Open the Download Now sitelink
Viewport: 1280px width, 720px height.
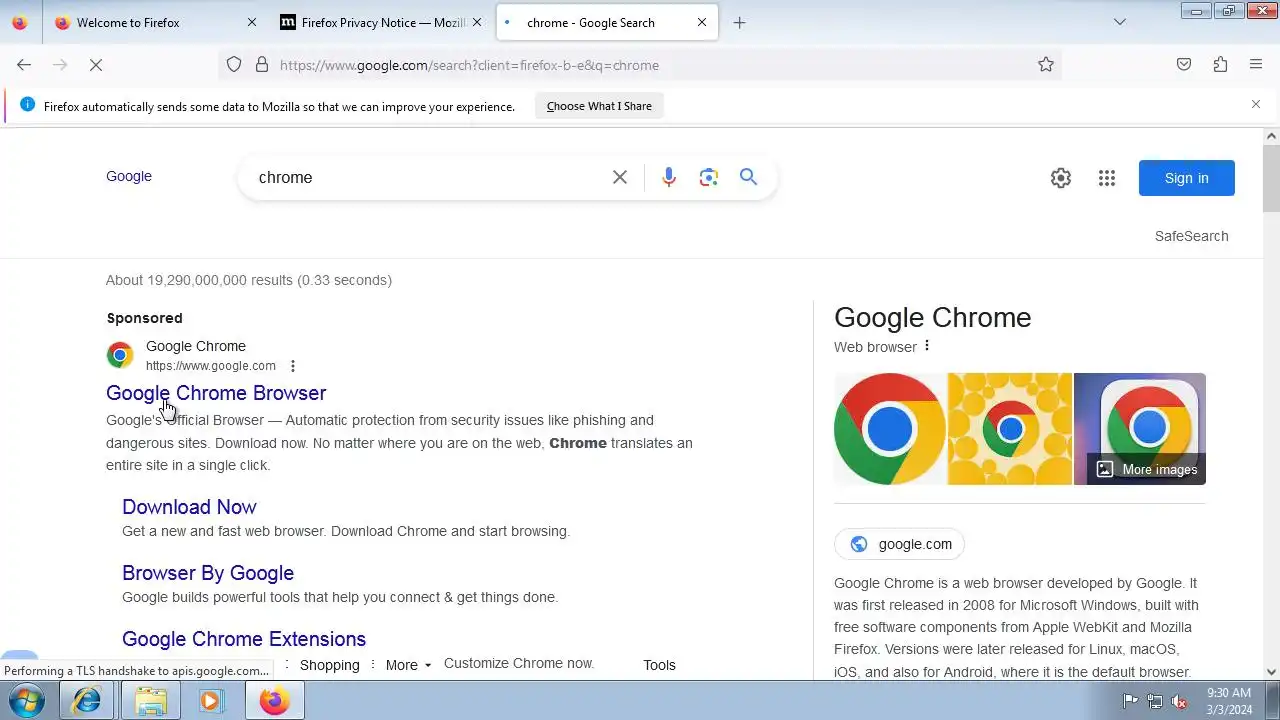point(189,507)
